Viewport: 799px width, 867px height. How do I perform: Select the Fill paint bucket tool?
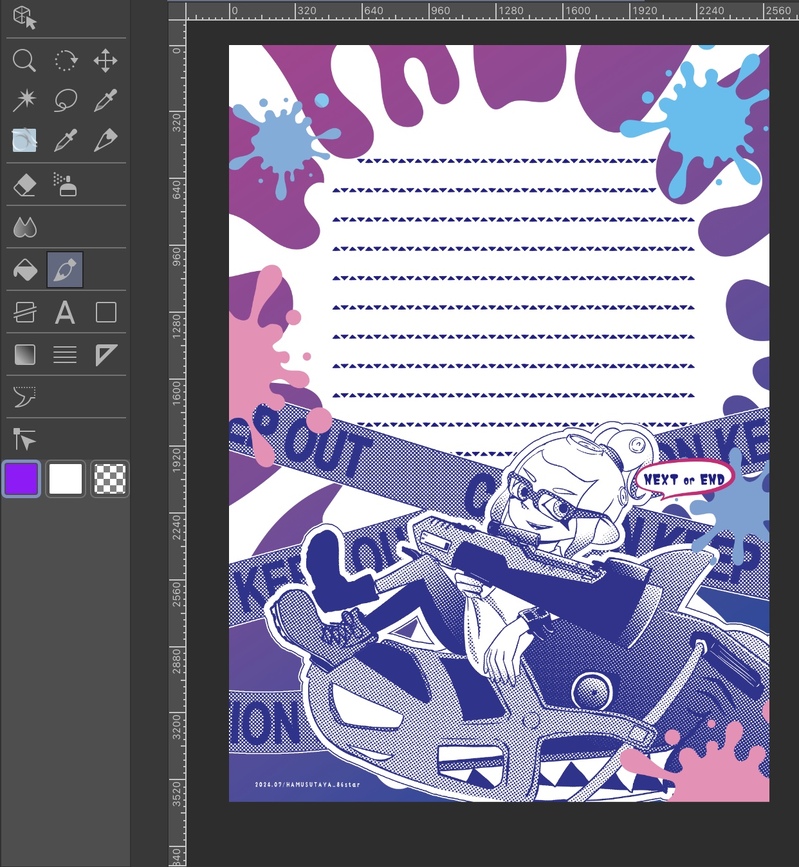tap(24, 270)
